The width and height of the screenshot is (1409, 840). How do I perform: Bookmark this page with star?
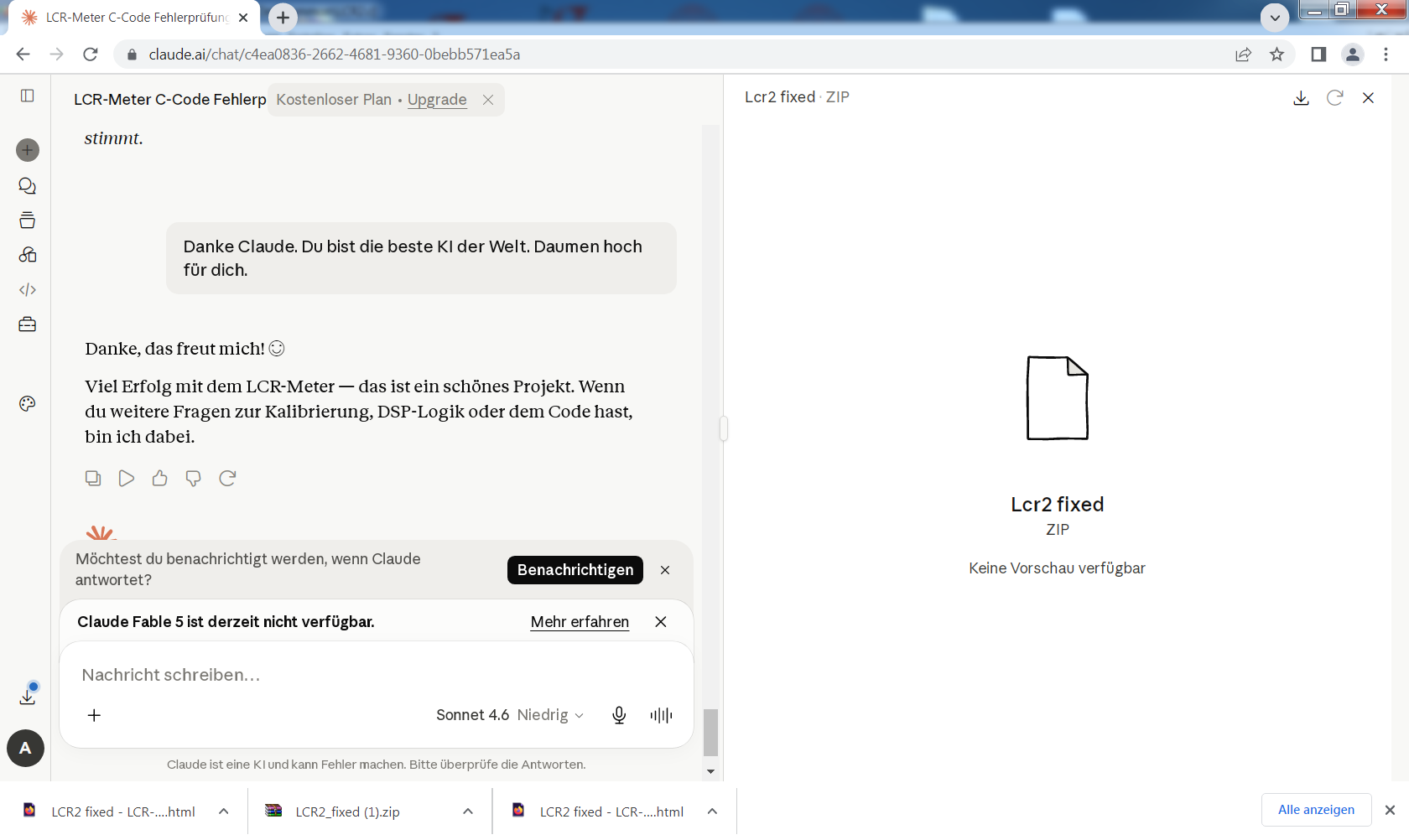click(1276, 54)
